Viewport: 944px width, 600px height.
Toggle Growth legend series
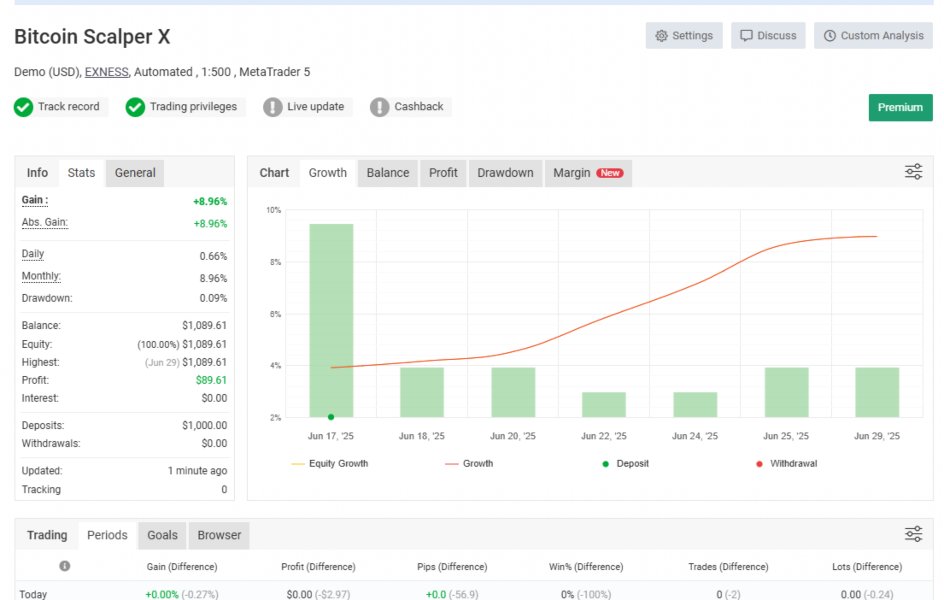[469, 463]
